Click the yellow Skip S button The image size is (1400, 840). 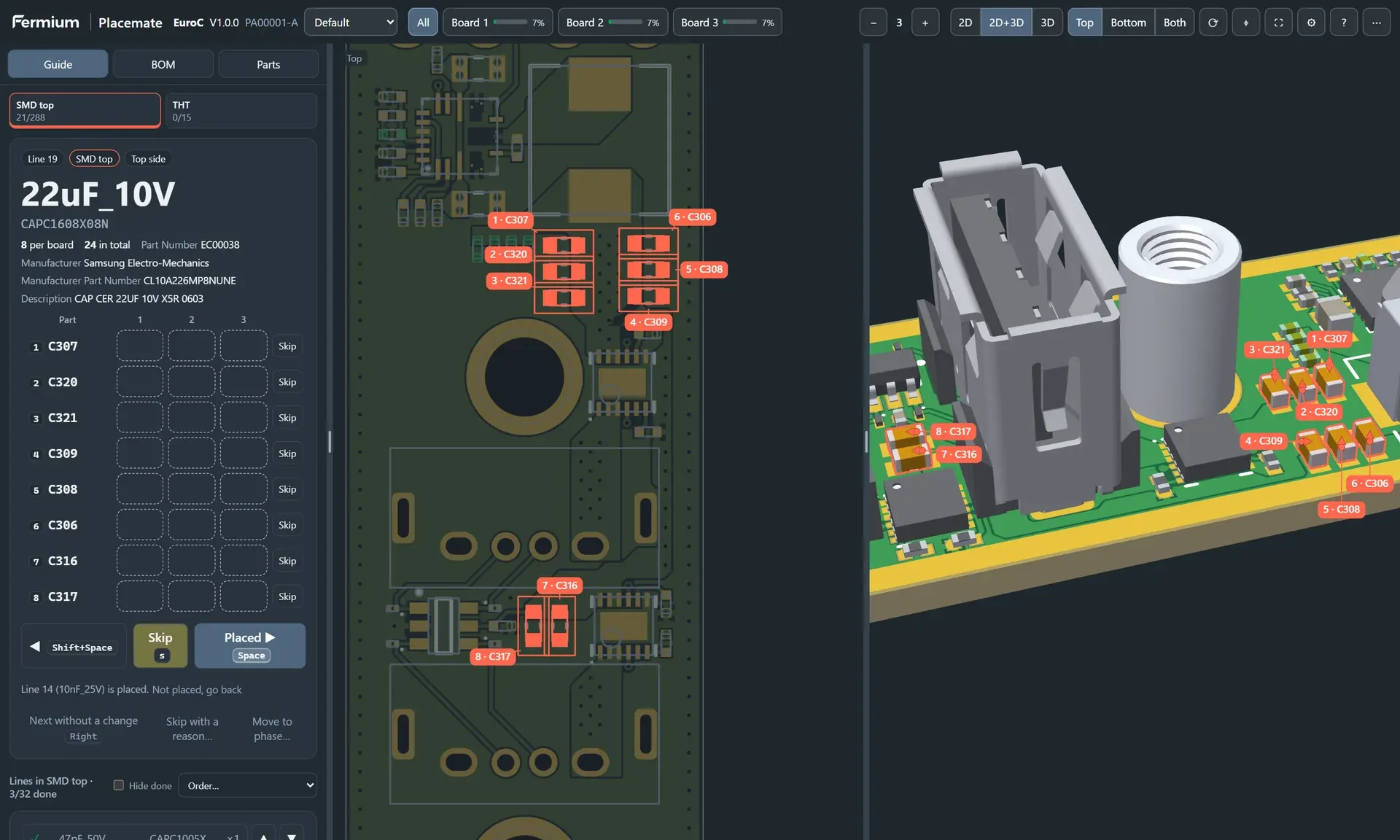tap(160, 646)
